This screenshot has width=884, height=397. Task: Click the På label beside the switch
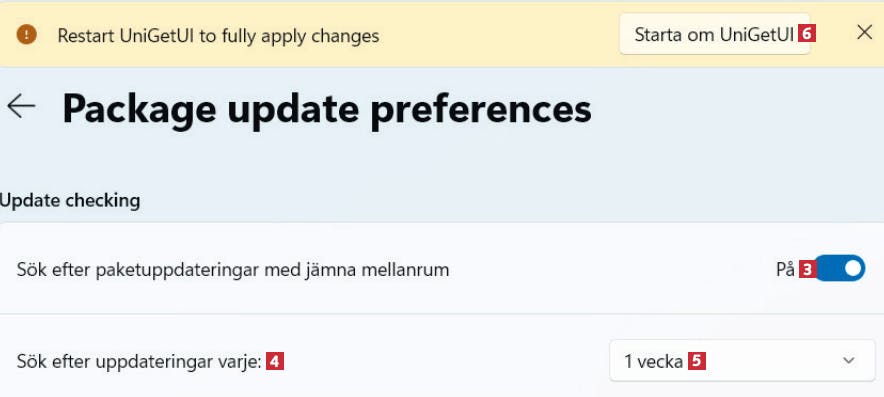click(785, 270)
